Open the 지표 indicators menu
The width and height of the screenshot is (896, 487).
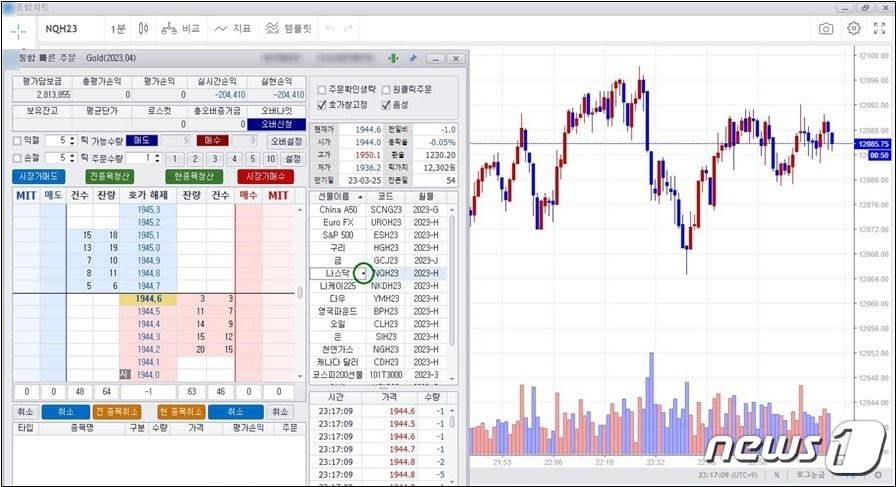[x=233, y=29]
